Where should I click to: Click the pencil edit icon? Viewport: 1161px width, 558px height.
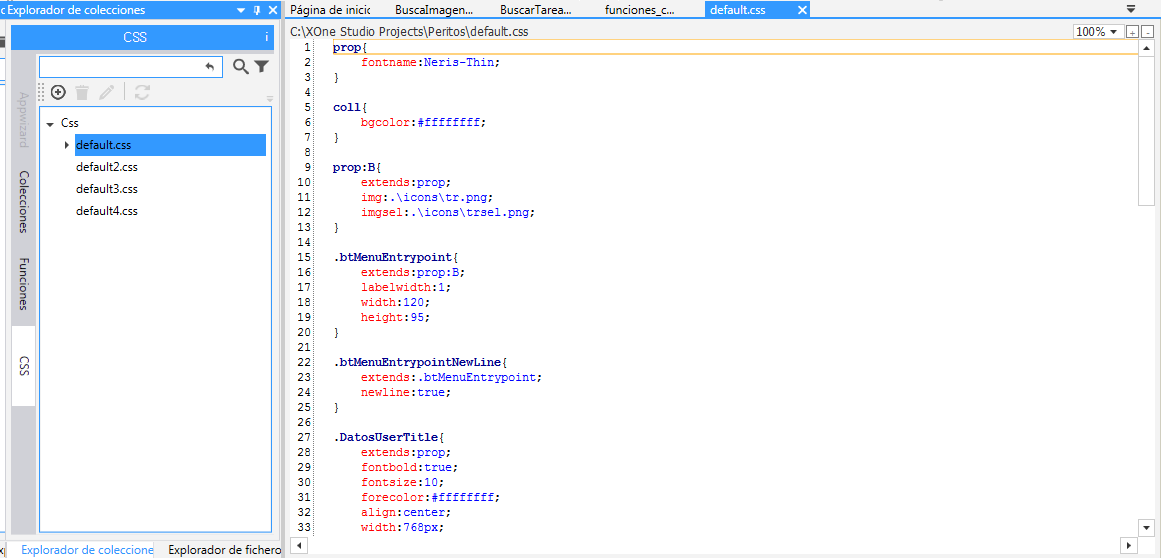(x=107, y=92)
